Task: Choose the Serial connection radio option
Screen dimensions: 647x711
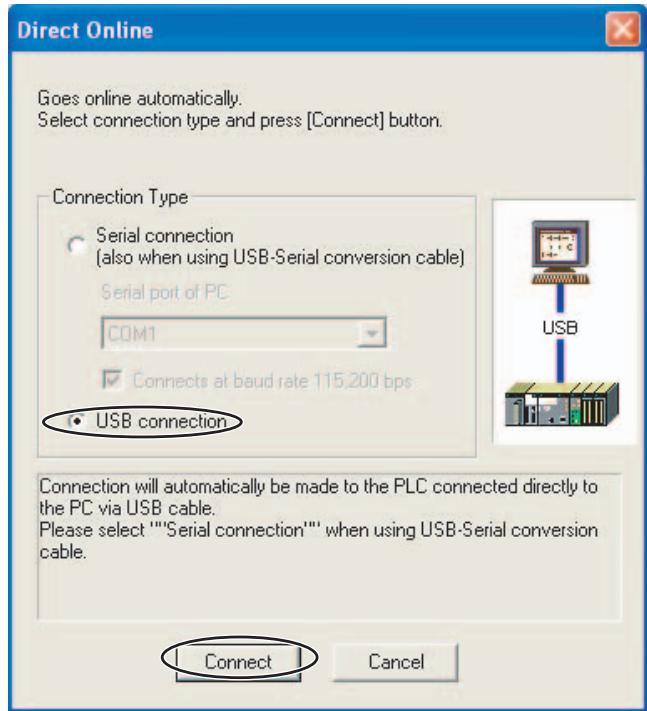Action: click(77, 245)
